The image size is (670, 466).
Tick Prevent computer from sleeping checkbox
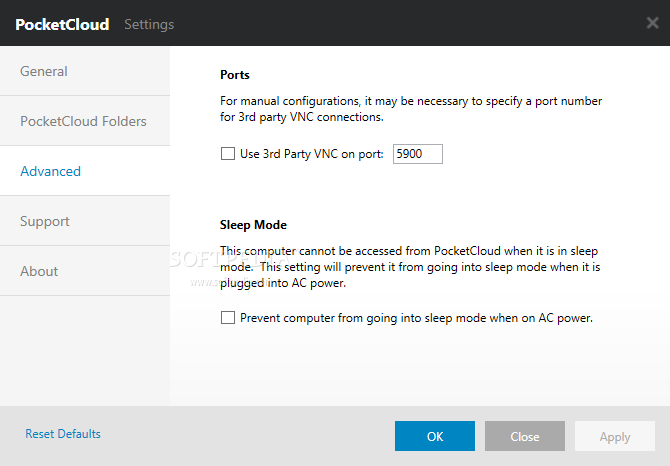coord(228,318)
